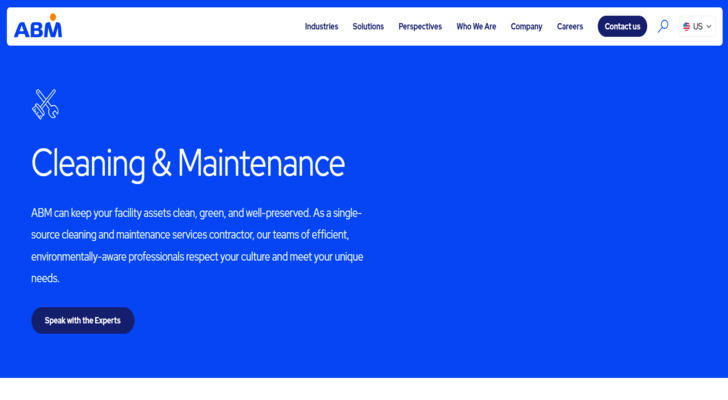Click the crossed tools maintenance icon
The height and width of the screenshot is (400, 728).
point(46,104)
